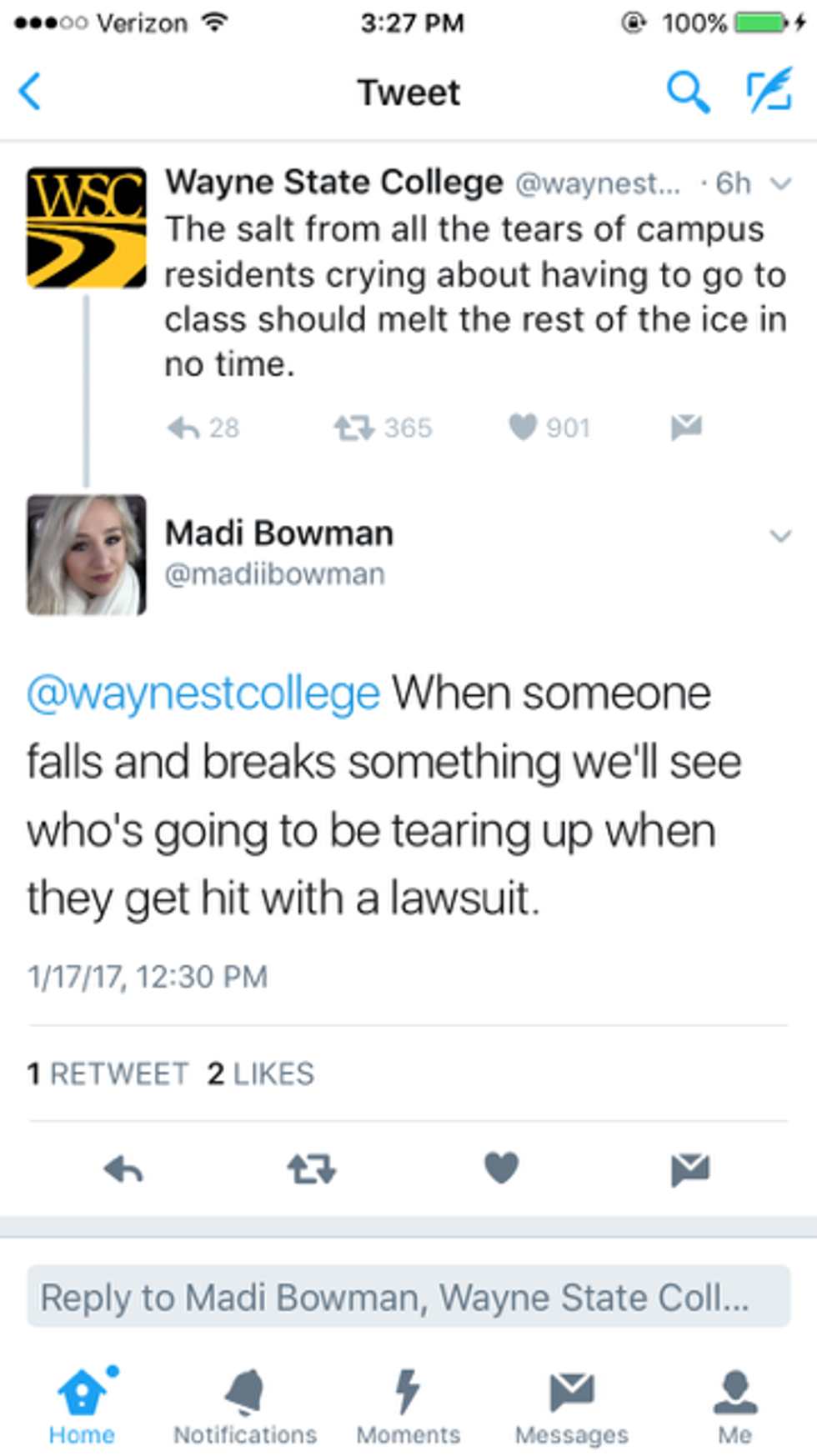Send Madi Bowman's tweet via direct message
This screenshot has height=1456, width=817.
click(689, 1169)
